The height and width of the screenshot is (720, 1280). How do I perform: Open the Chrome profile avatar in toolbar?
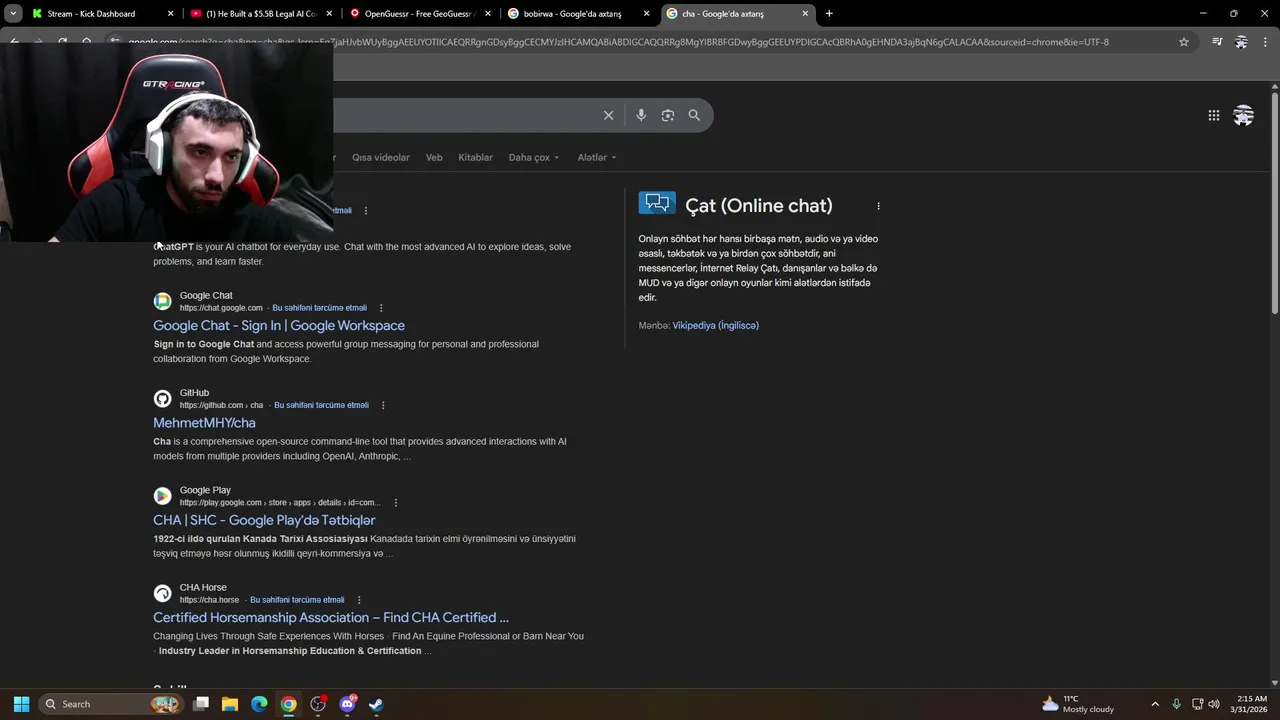pos(1241,42)
